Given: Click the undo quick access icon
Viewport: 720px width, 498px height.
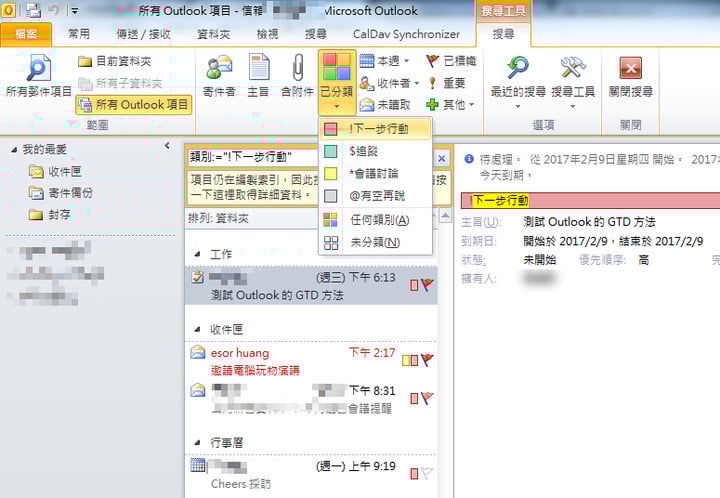Looking at the screenshot, I should pos(54,10).
